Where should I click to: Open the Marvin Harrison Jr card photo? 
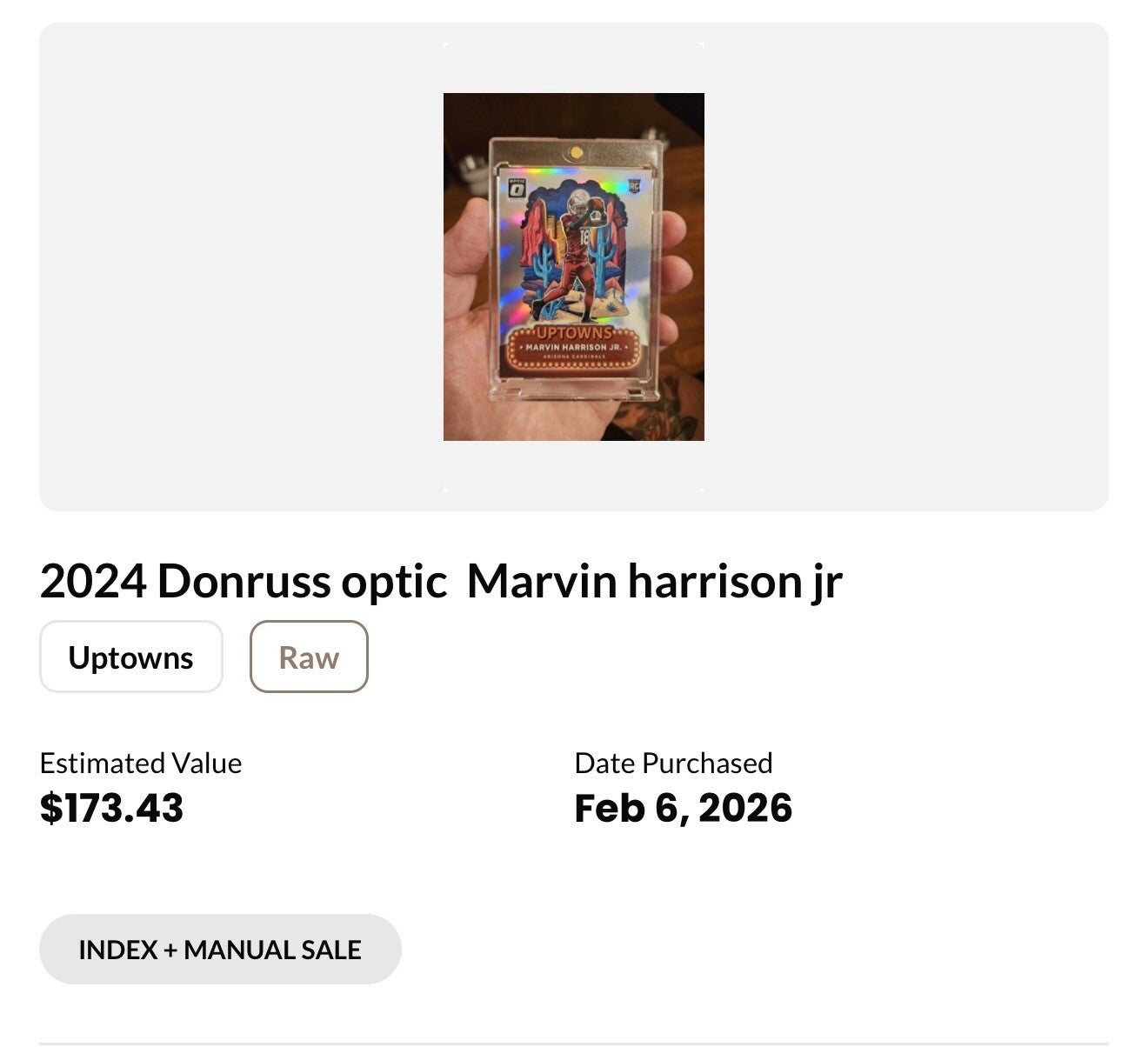(x=573, y=266)
